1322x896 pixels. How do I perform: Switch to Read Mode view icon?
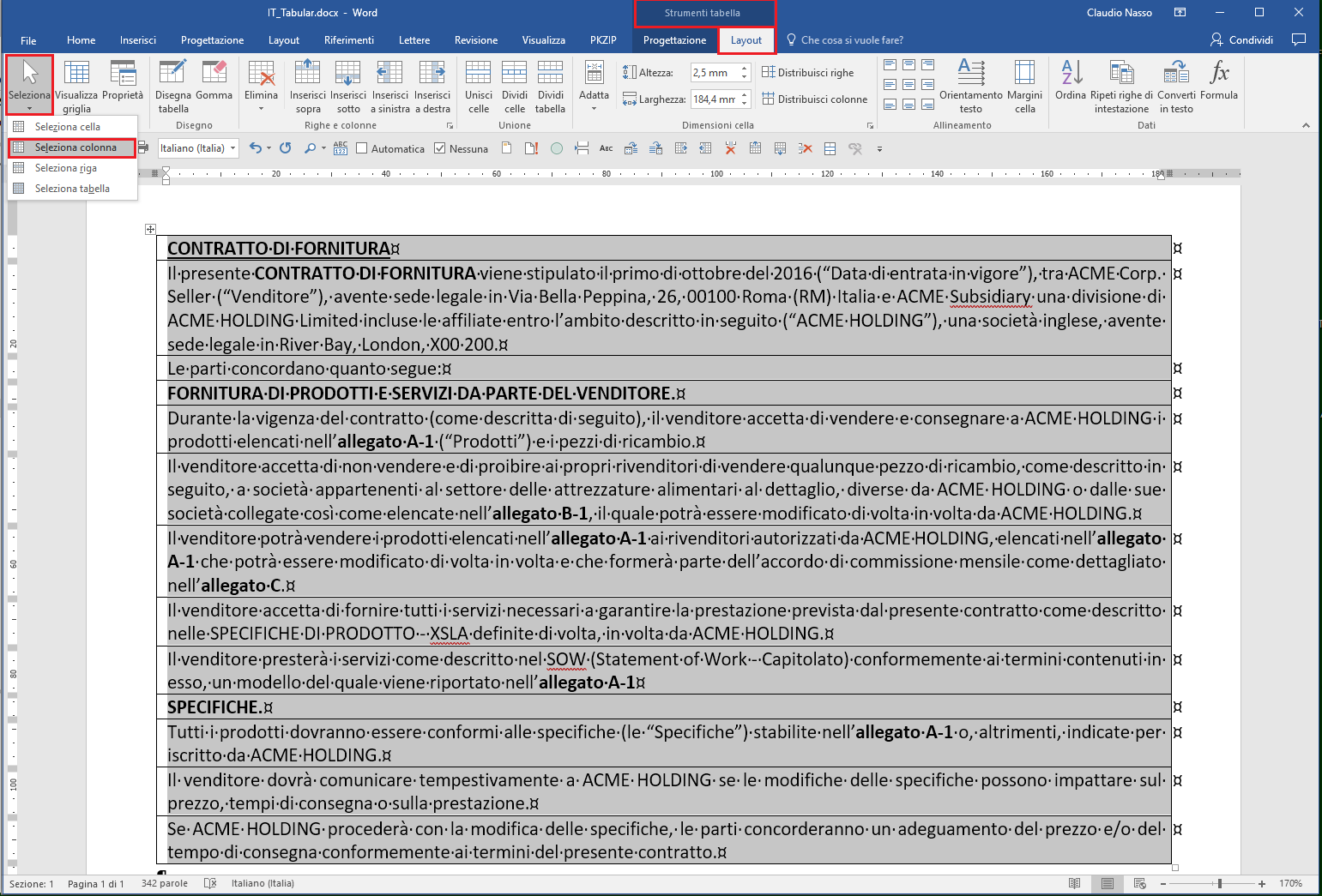pyautogui.click(x=1075, y=883)
